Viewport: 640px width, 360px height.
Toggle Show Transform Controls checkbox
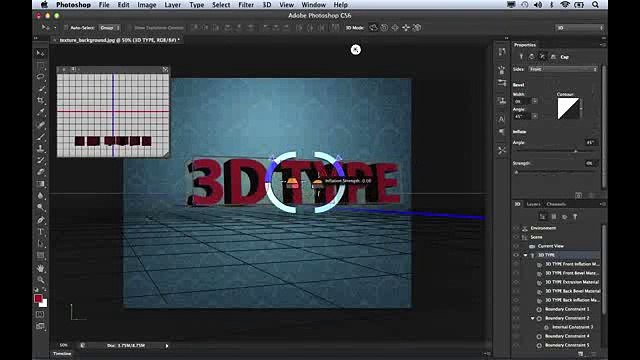point(130,28)
